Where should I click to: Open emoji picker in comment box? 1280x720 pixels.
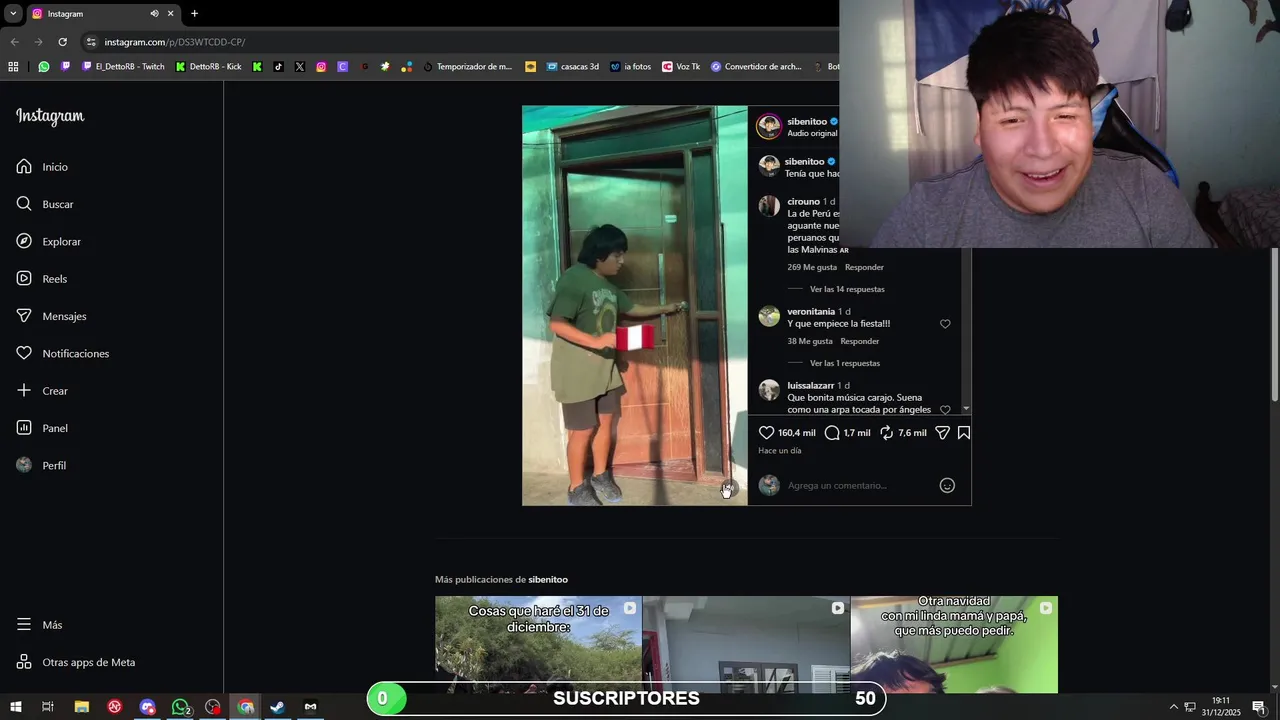coord(947,485)
